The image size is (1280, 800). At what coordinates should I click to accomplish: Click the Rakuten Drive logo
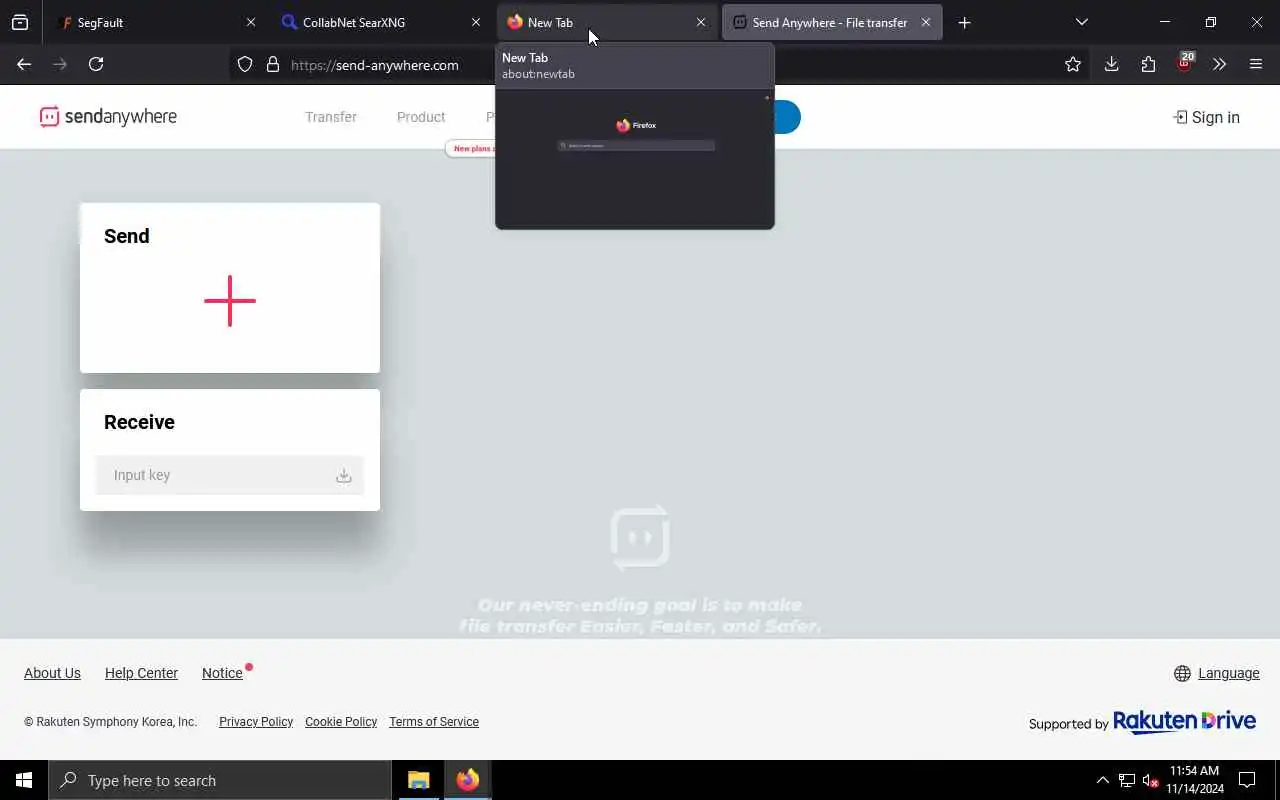(x=1184, y=721)
